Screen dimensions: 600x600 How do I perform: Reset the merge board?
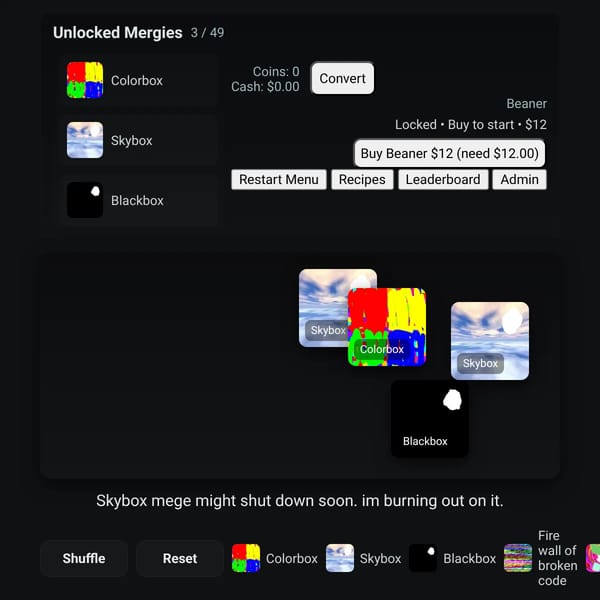180,558
